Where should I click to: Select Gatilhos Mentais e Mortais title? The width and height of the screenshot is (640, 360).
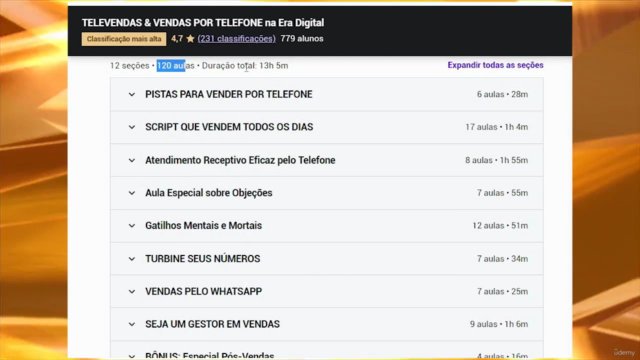[203, 225]
